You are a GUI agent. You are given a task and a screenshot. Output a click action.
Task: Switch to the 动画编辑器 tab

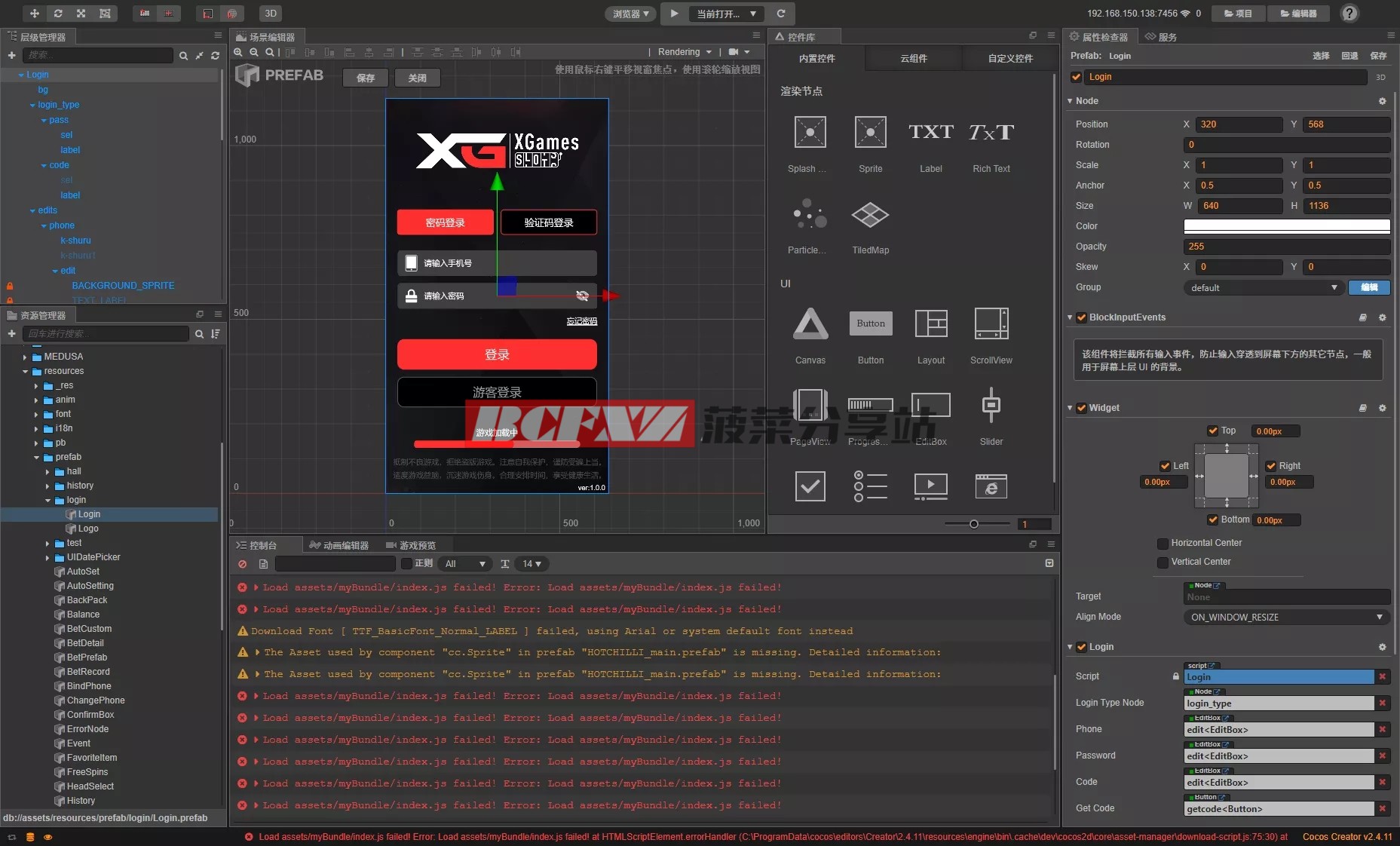[x=339, y=545]
